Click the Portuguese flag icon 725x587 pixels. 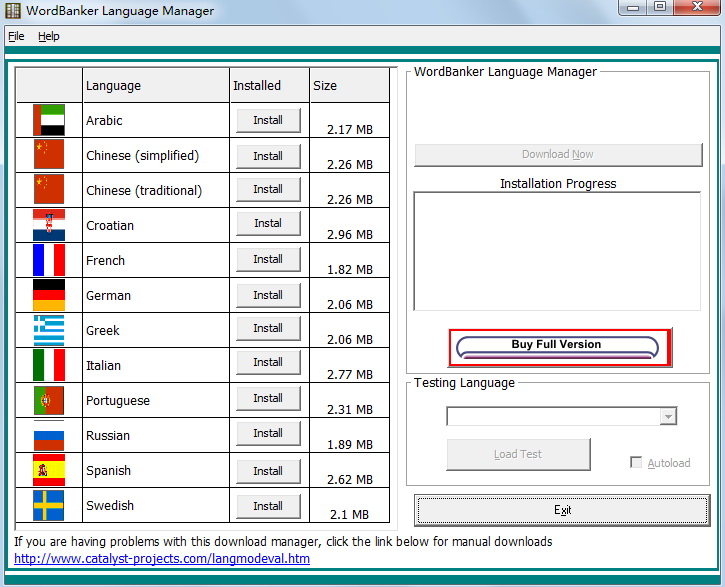[49, 400]
